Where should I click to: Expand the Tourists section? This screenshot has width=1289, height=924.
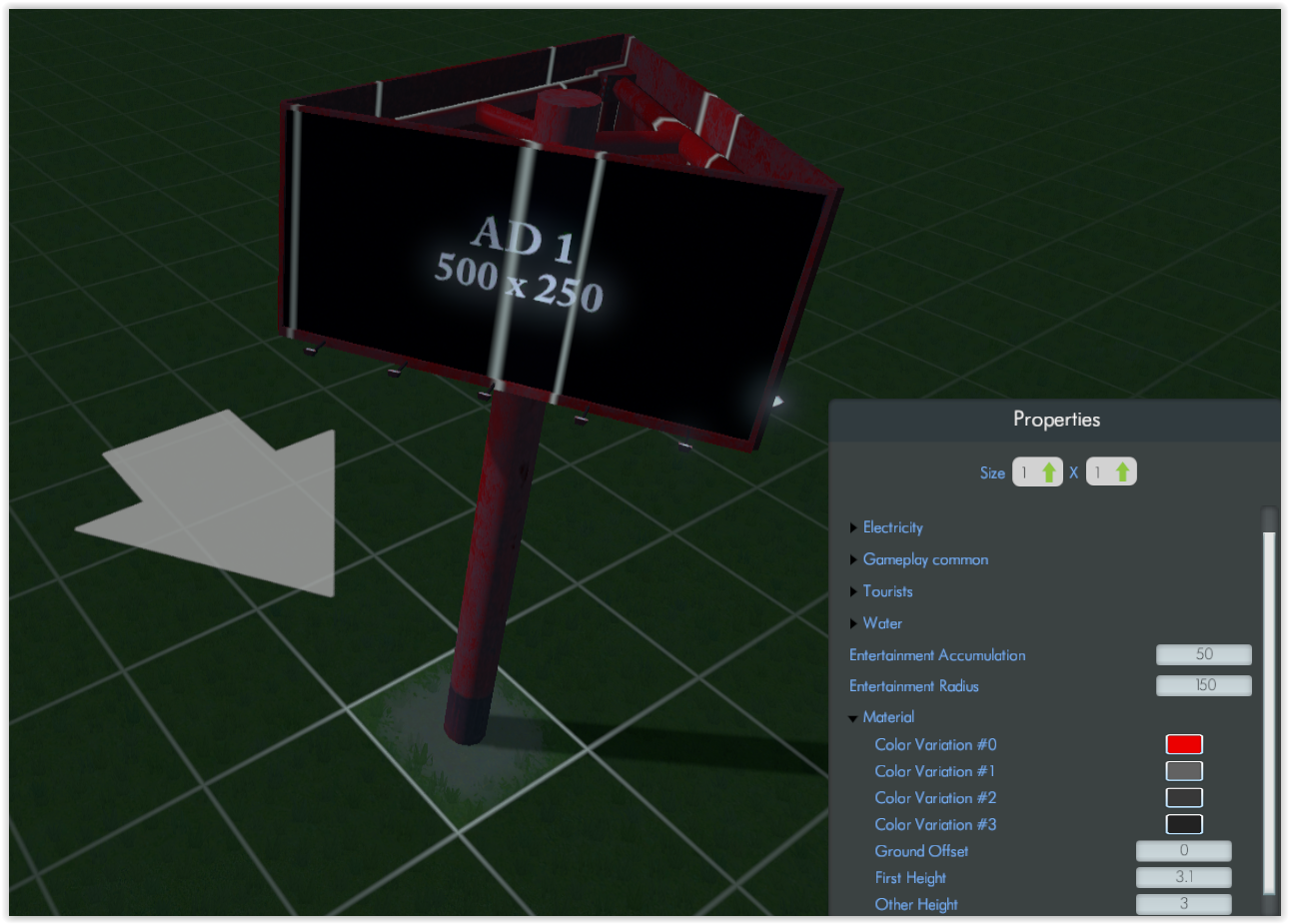853,591
